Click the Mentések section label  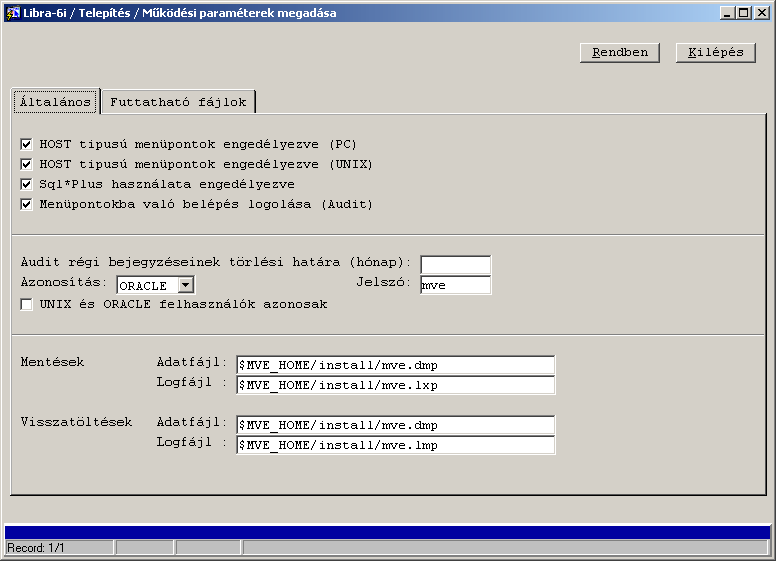point(52,362)
